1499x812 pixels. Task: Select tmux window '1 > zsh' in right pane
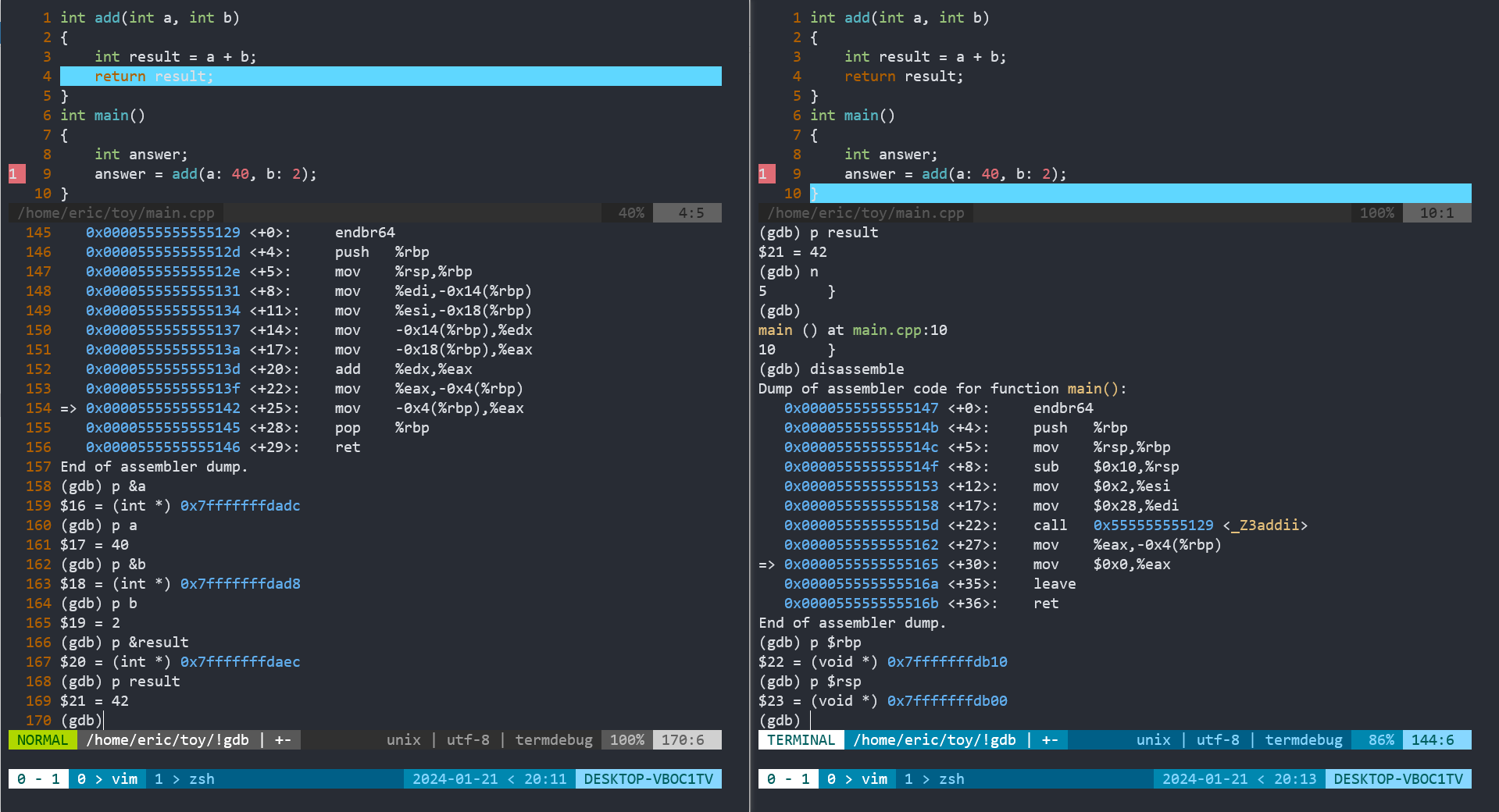(934, 779)
